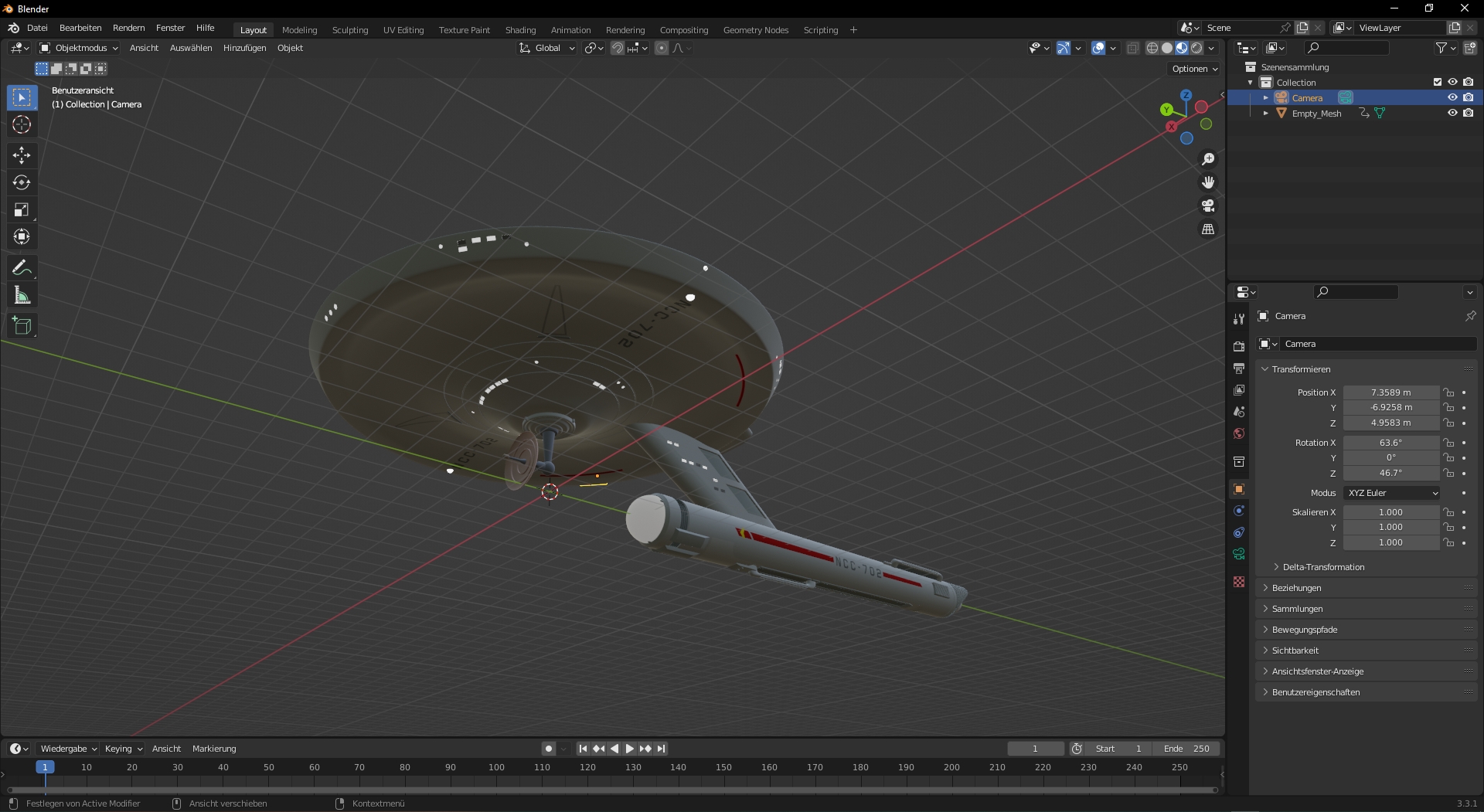Click the pan view hand icon
Screen dimensions: 1484x812
pyautogui.click(x=1208, y=182)
